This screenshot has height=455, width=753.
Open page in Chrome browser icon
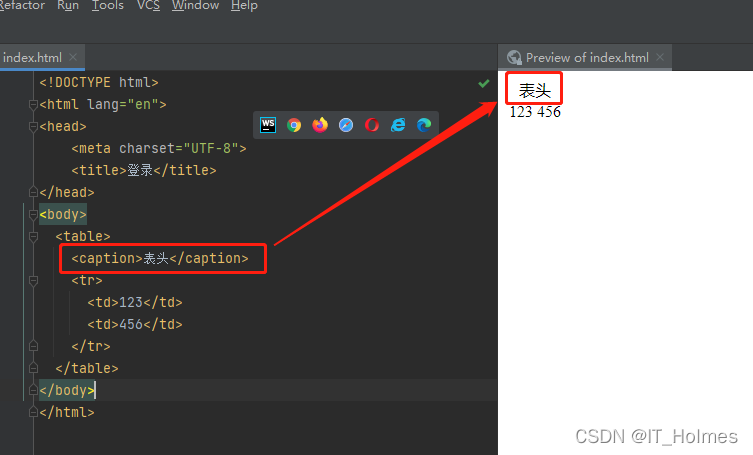294,125
